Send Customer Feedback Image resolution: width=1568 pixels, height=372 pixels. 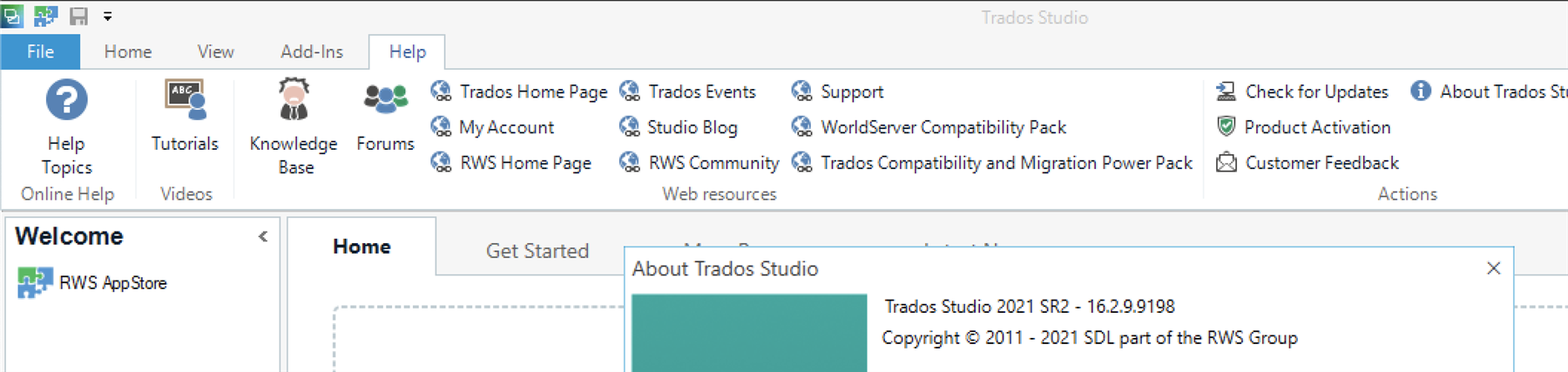pos(1308,163)
